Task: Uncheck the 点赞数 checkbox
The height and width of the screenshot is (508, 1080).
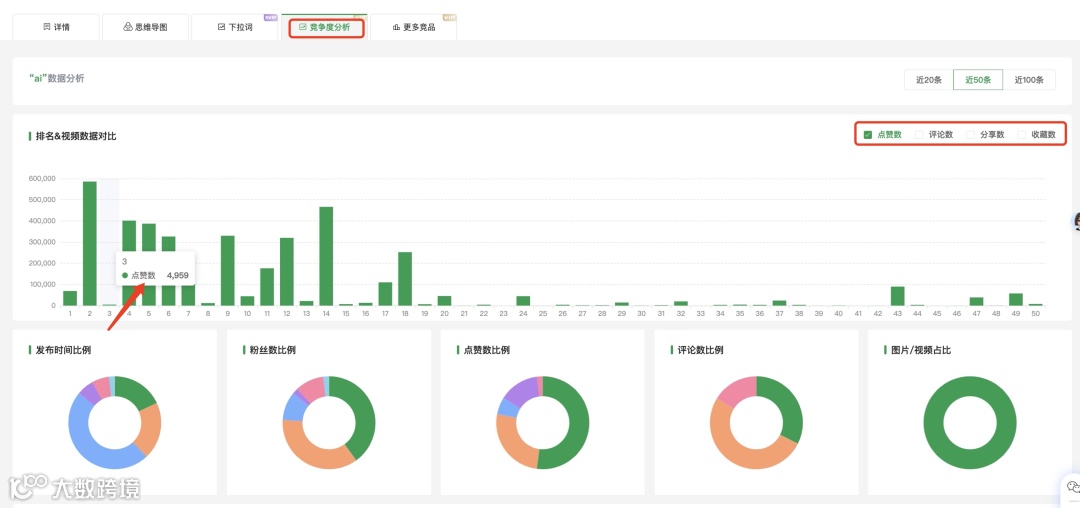Action: coord(868,135)
